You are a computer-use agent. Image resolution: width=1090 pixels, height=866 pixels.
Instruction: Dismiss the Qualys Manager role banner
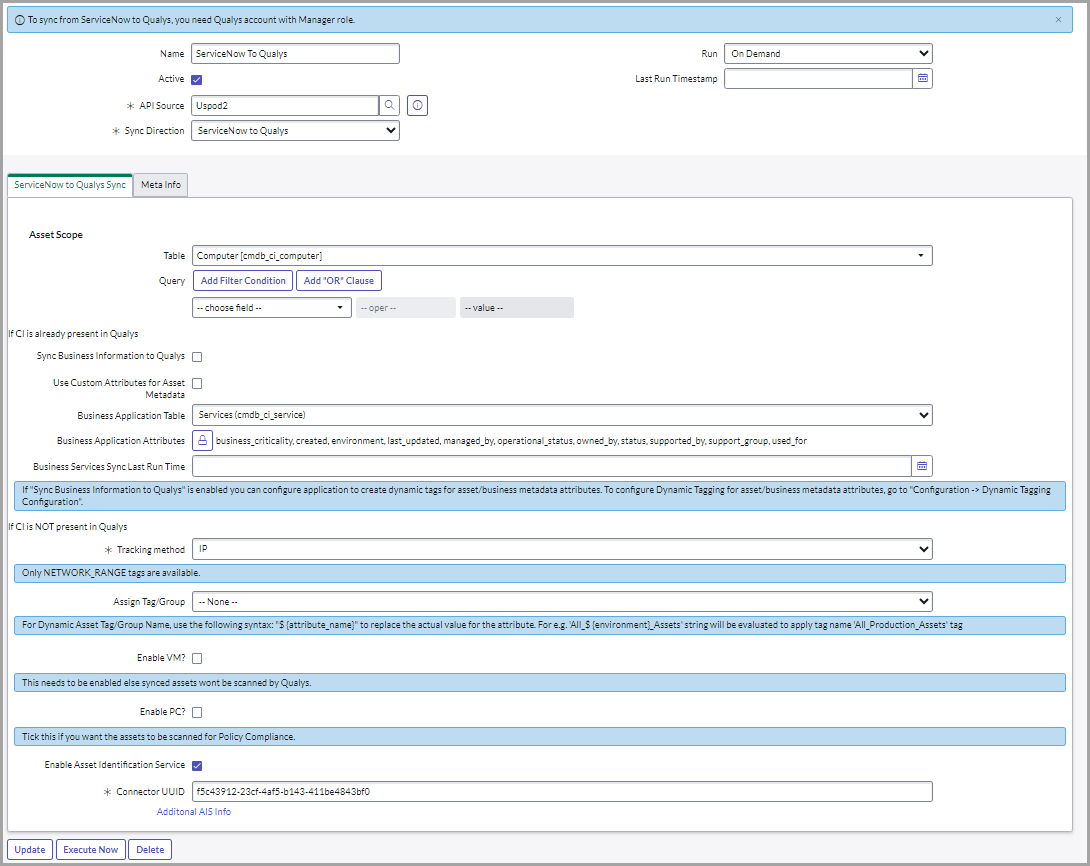(1058, 19)
